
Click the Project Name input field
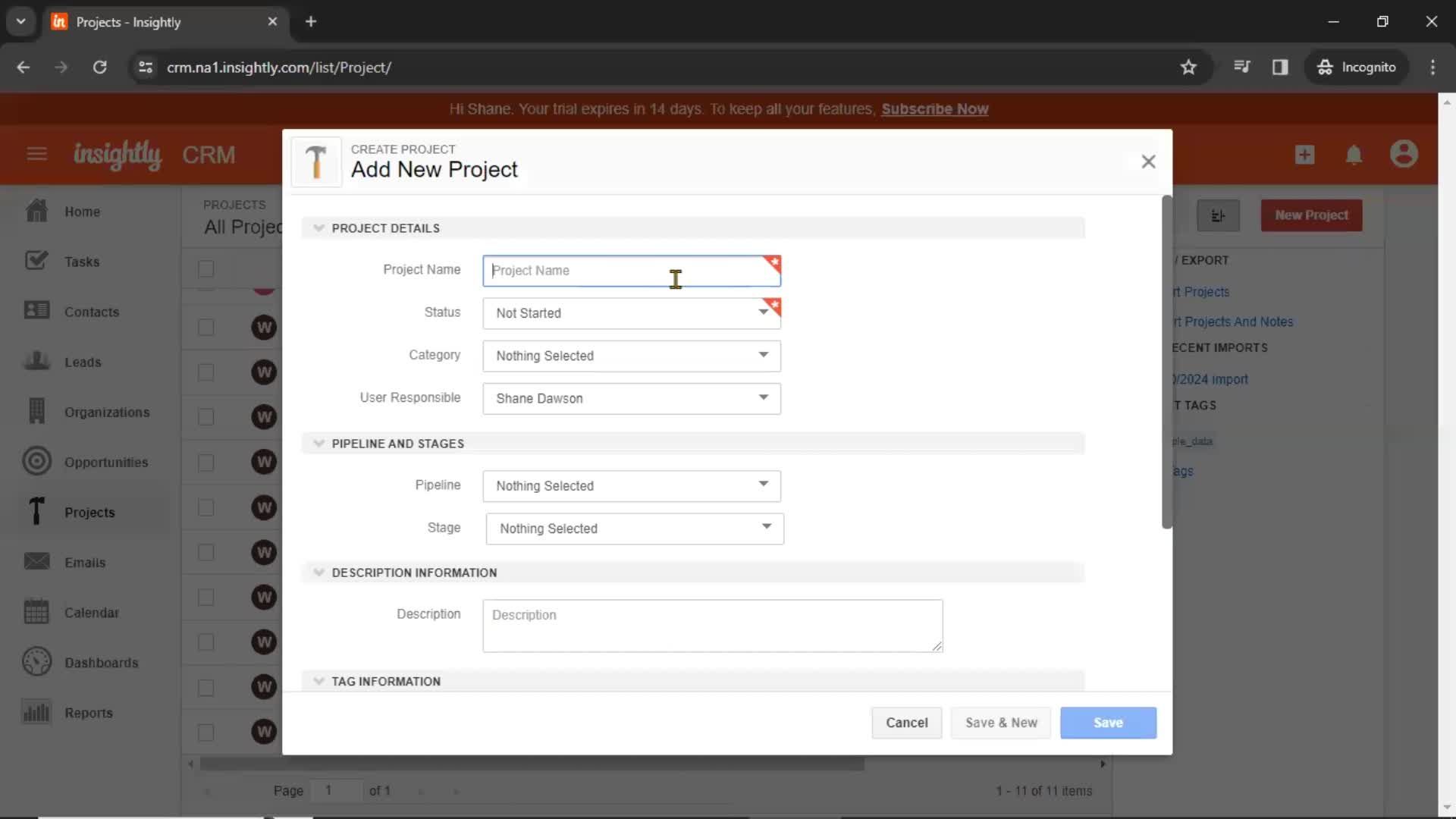tap(632, 270)
